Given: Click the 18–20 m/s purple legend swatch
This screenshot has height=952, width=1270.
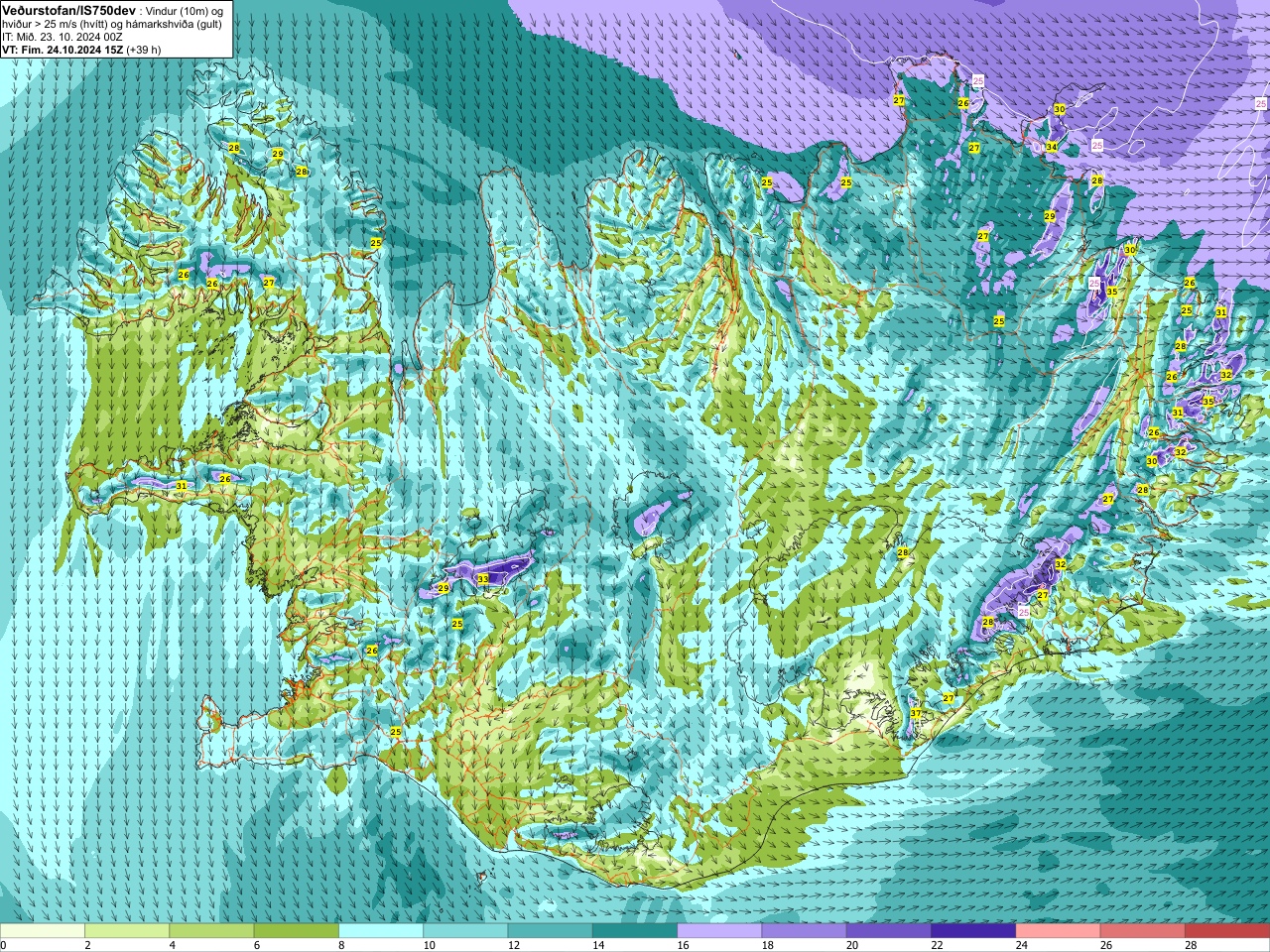Looking at the screenshot, I should pyautogui.click(x=805, y=930).
